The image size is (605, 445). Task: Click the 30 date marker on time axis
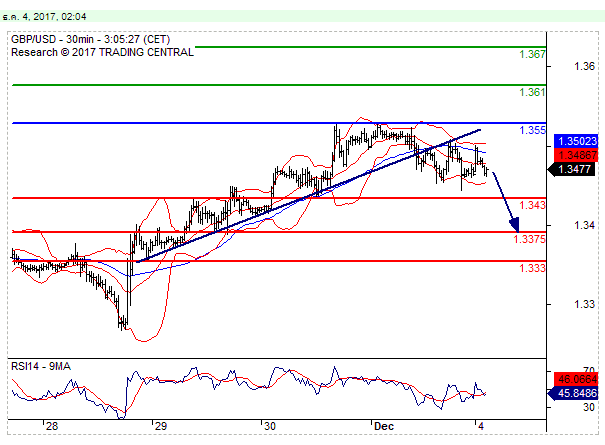click(270, 425)
